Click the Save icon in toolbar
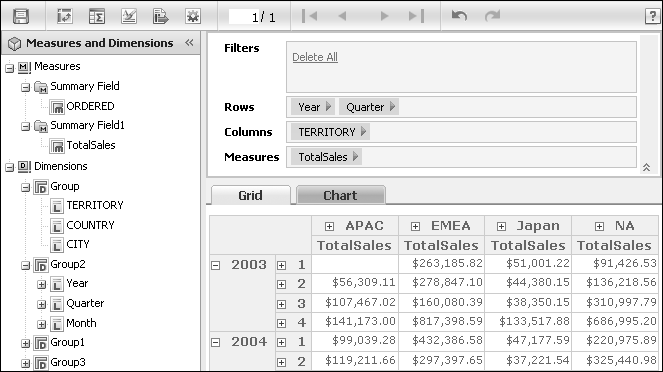The width and height of the screenshot is (663, 372). coord(21,16)
